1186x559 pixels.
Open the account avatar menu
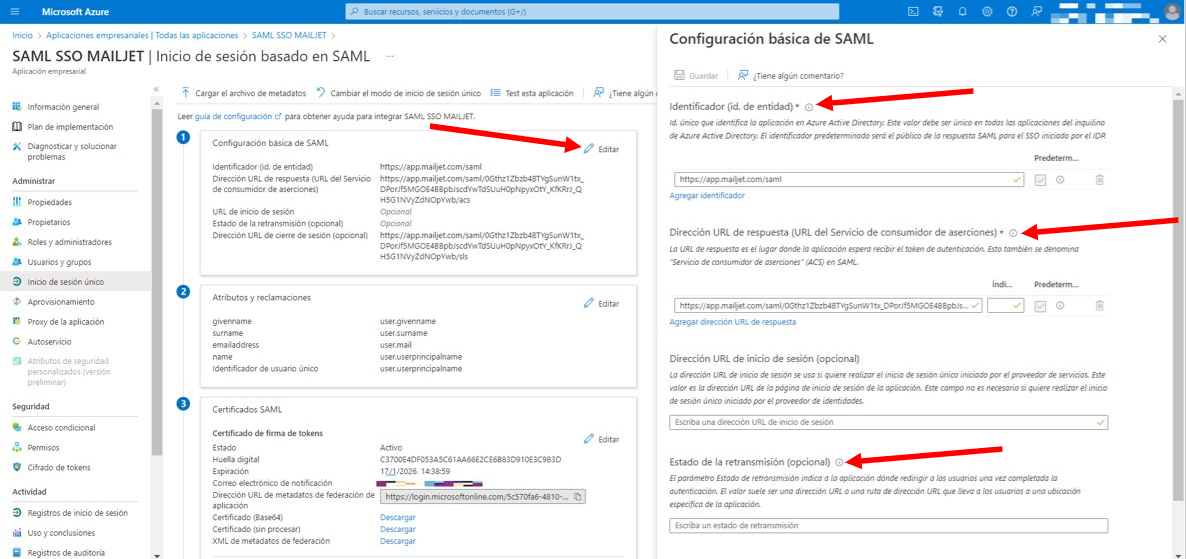pos(1171,11)
